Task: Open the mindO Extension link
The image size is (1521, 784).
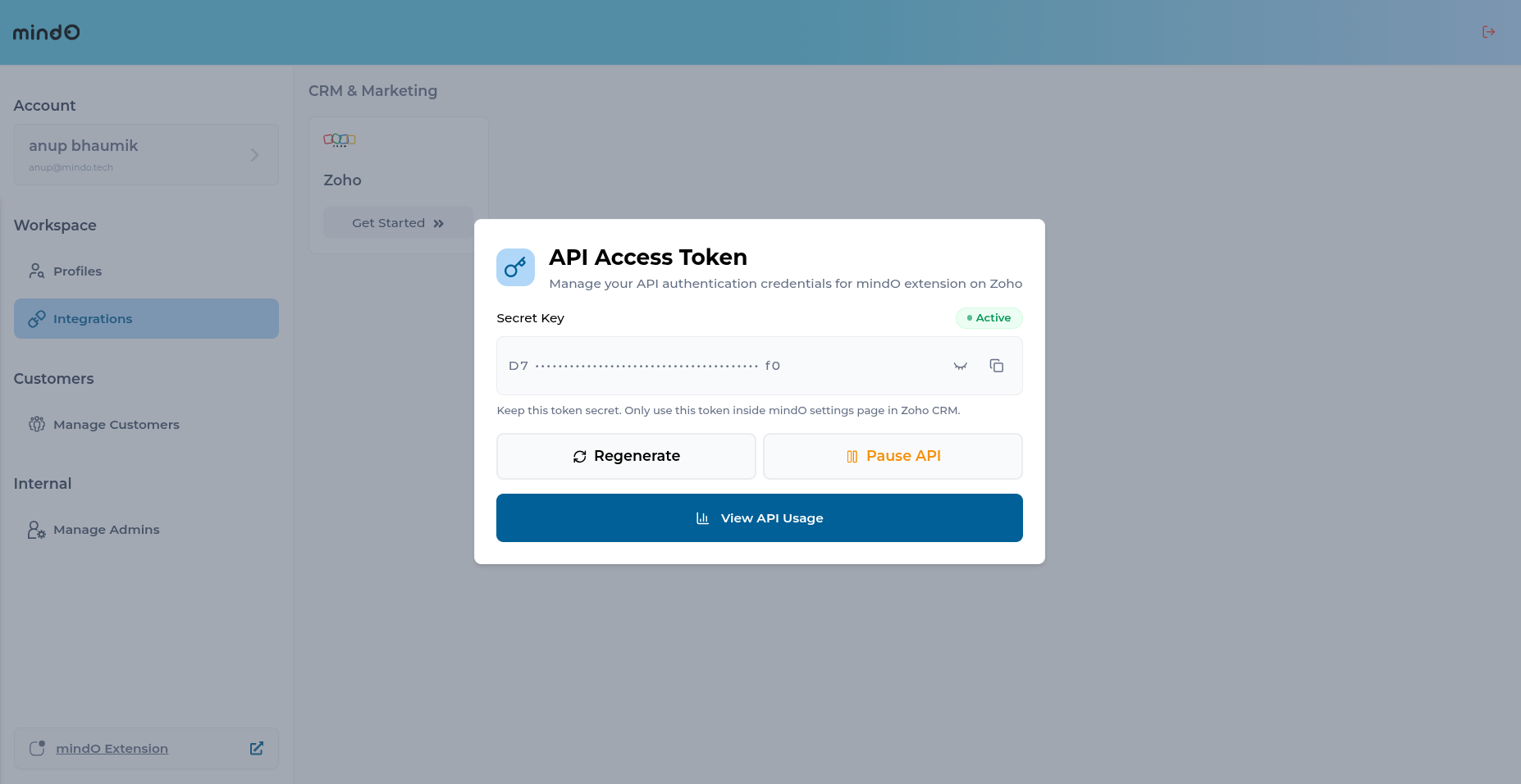Action: coord(112,749)
